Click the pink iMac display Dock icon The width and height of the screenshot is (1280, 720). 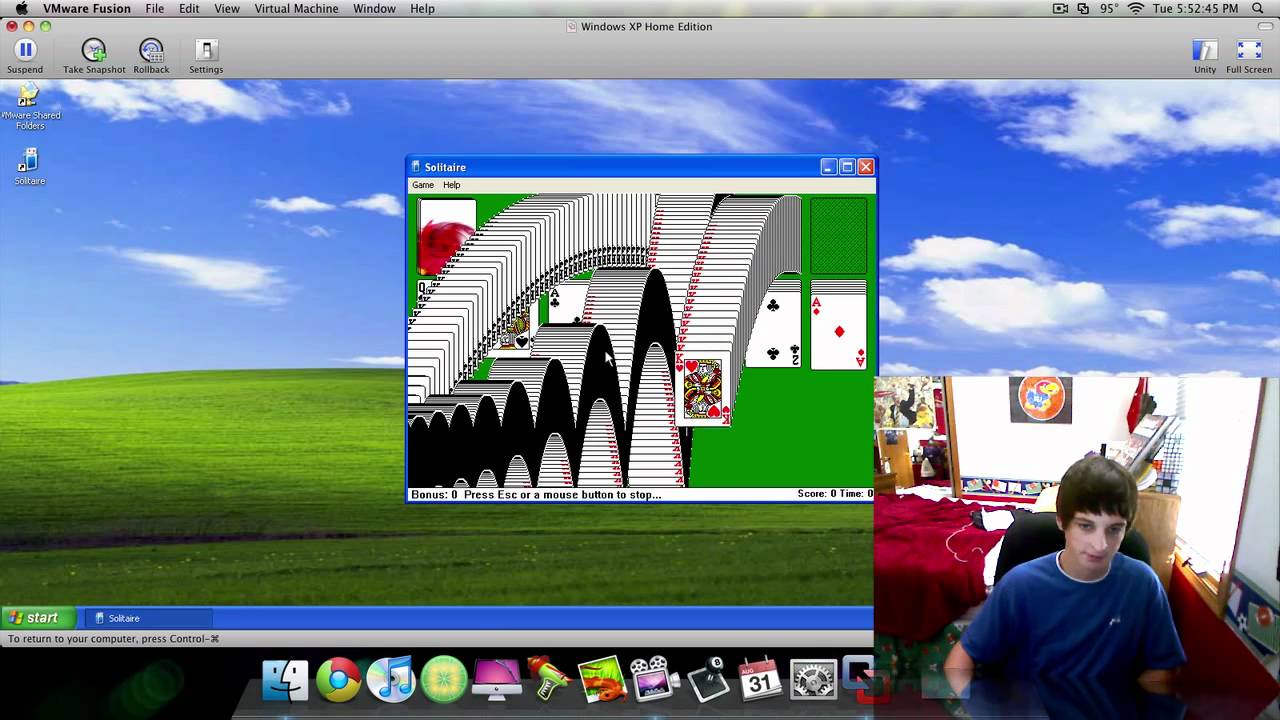[x=496, y=680]
